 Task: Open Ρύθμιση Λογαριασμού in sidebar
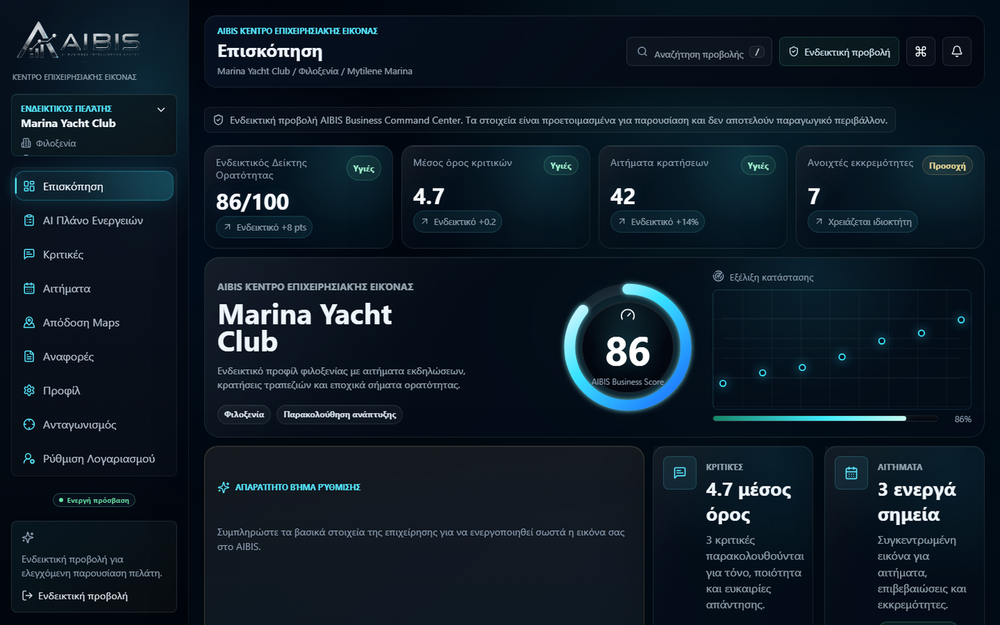click(x=94, y=459)
